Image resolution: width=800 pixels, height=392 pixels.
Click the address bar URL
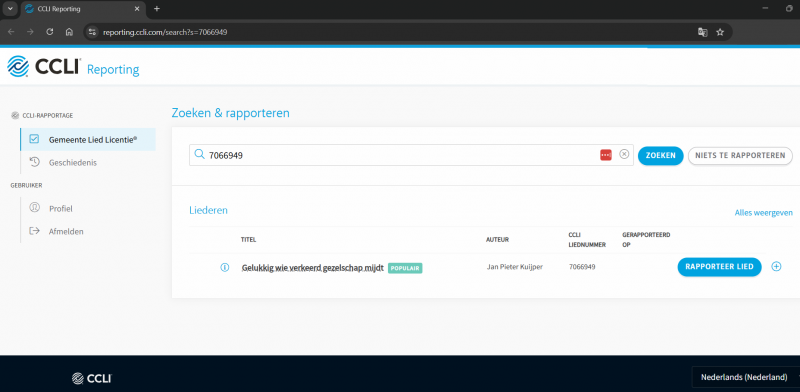tap(165, 32)
